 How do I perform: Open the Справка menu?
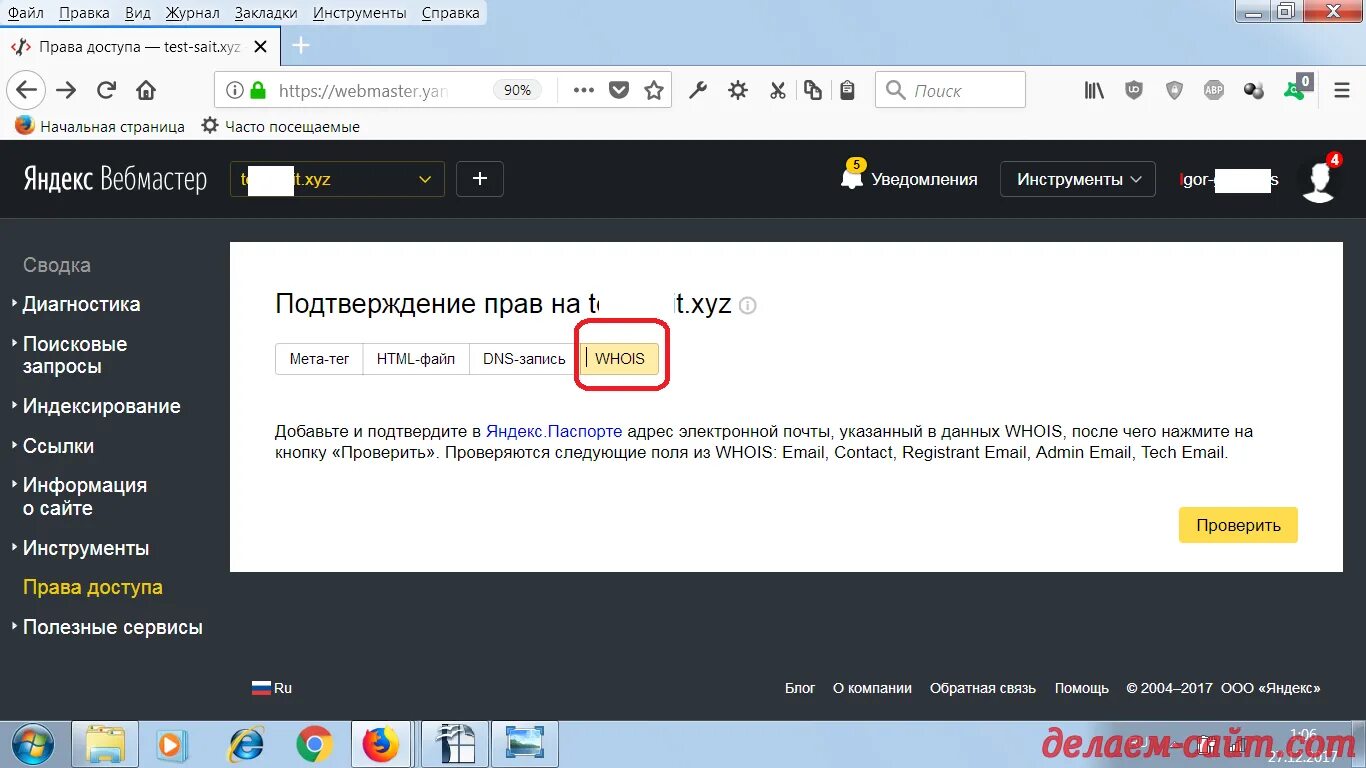[450, 13]
